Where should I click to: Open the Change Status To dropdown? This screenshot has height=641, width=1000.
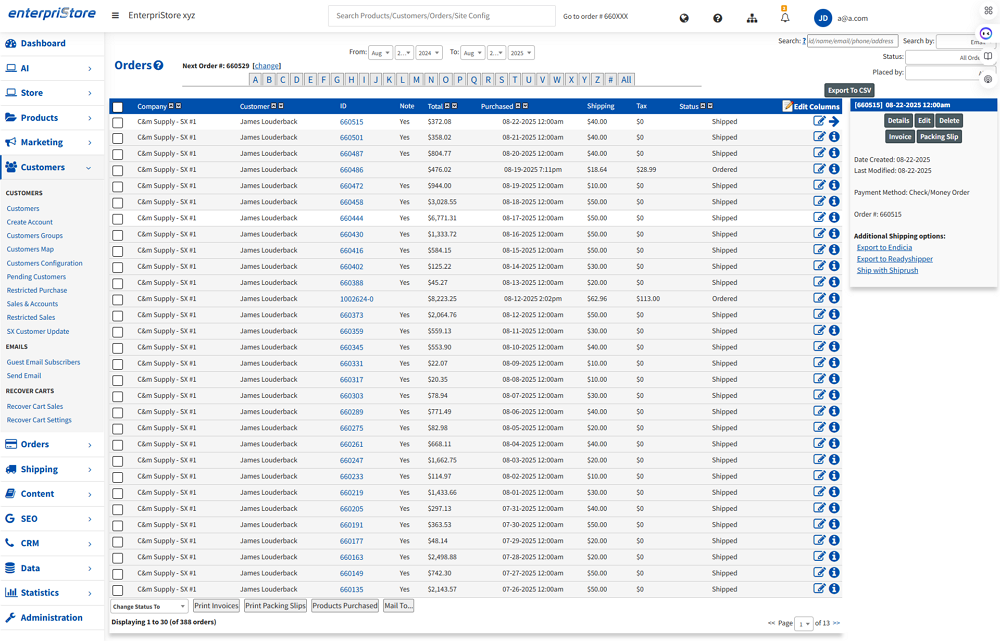pos(149,606)
